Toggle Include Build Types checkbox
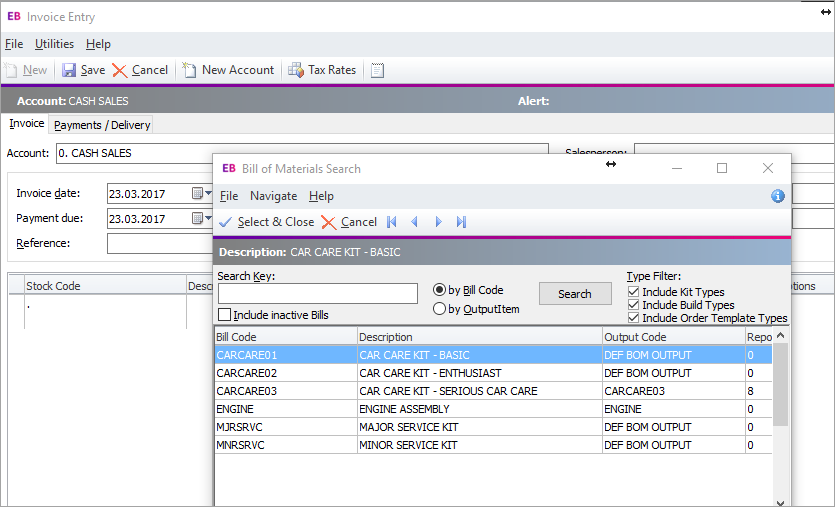Image resolution: width=835 pixels, height=507 pixels. pyautogui.click(x=633, y=305)
